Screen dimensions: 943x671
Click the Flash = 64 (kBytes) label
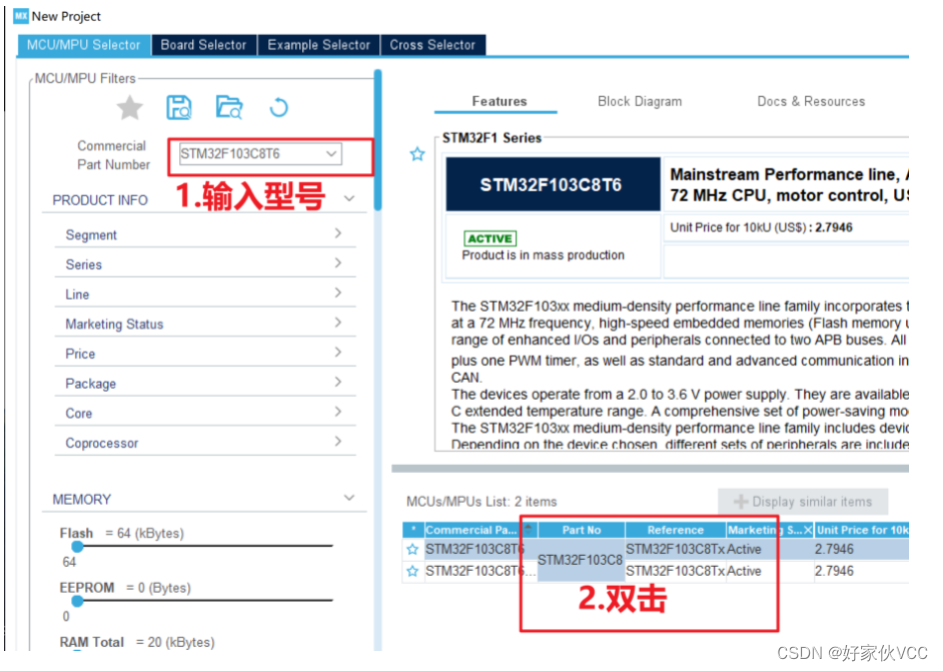[121, 533]
